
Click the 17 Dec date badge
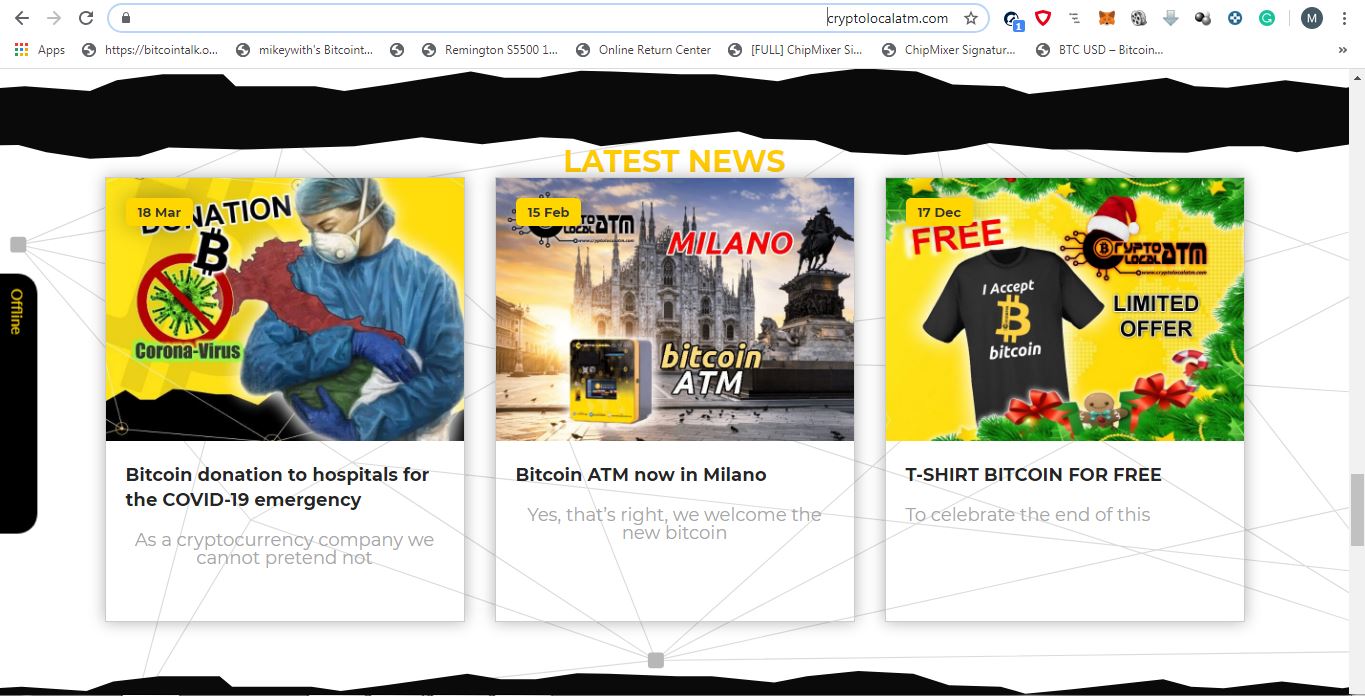(x=939, y=212)
